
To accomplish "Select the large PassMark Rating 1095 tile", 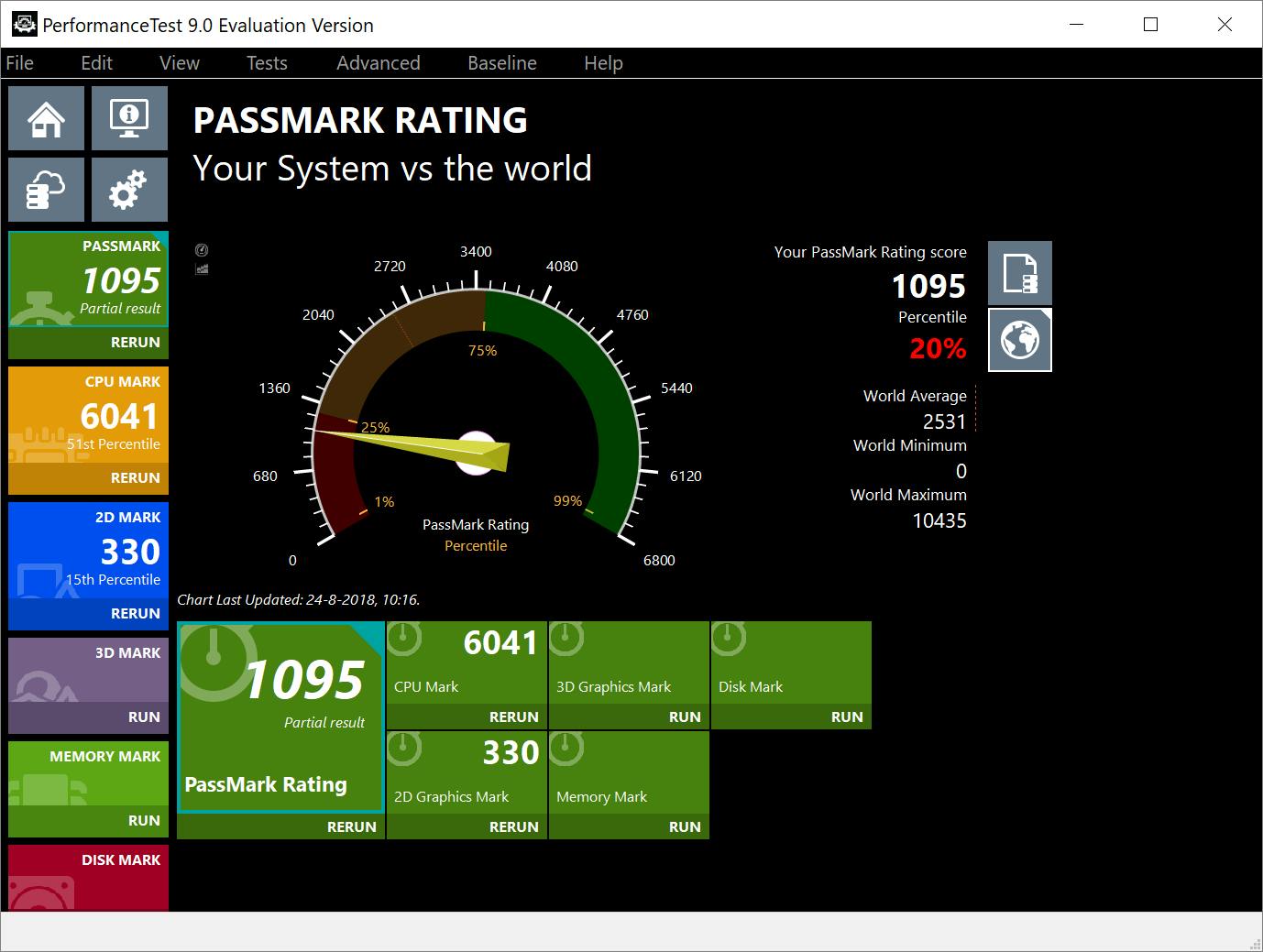I will 280,717.
